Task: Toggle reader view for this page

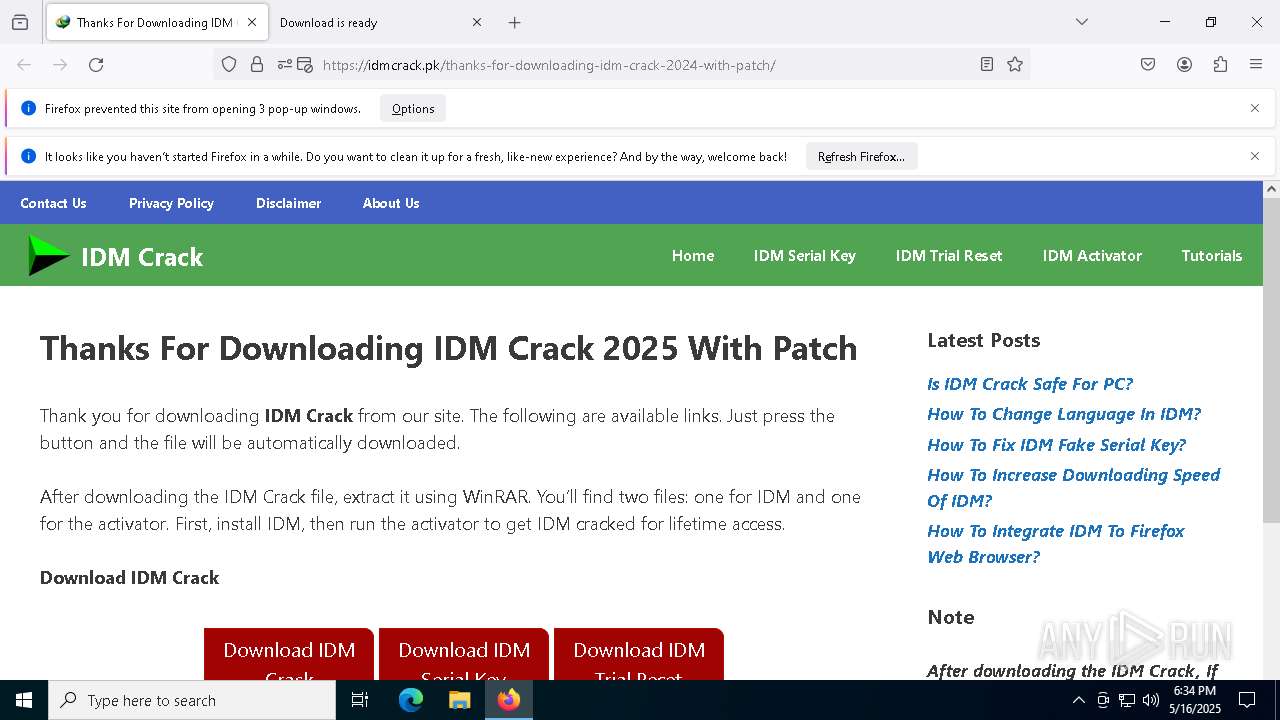Action: point(987,64)
